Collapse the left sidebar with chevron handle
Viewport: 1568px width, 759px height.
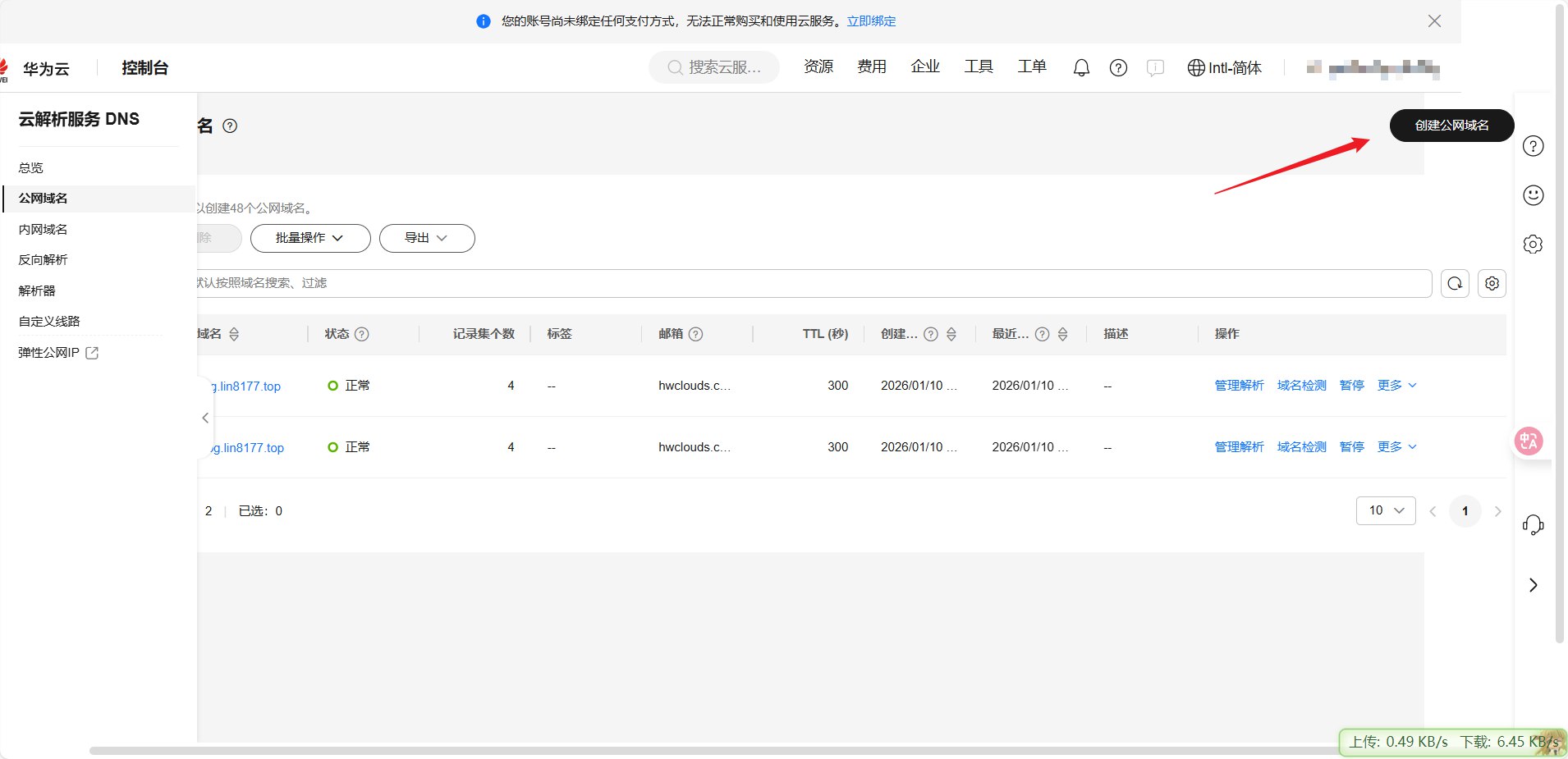204,418
